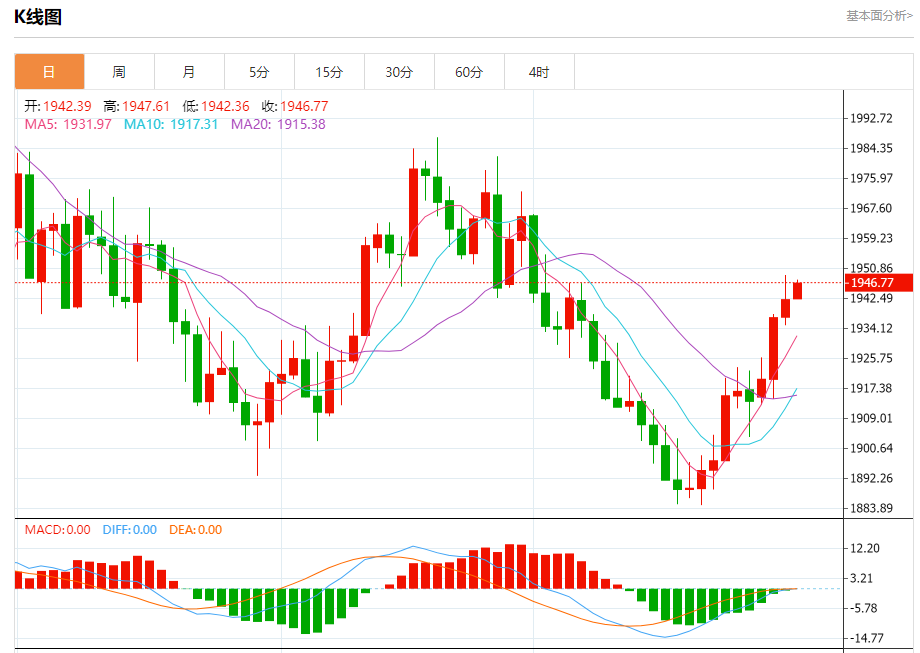The height and width of the screenshot is (653, 920).
Task: Open the 基本面分析> link
Action: pyautogui.click(x=879, y=16)
